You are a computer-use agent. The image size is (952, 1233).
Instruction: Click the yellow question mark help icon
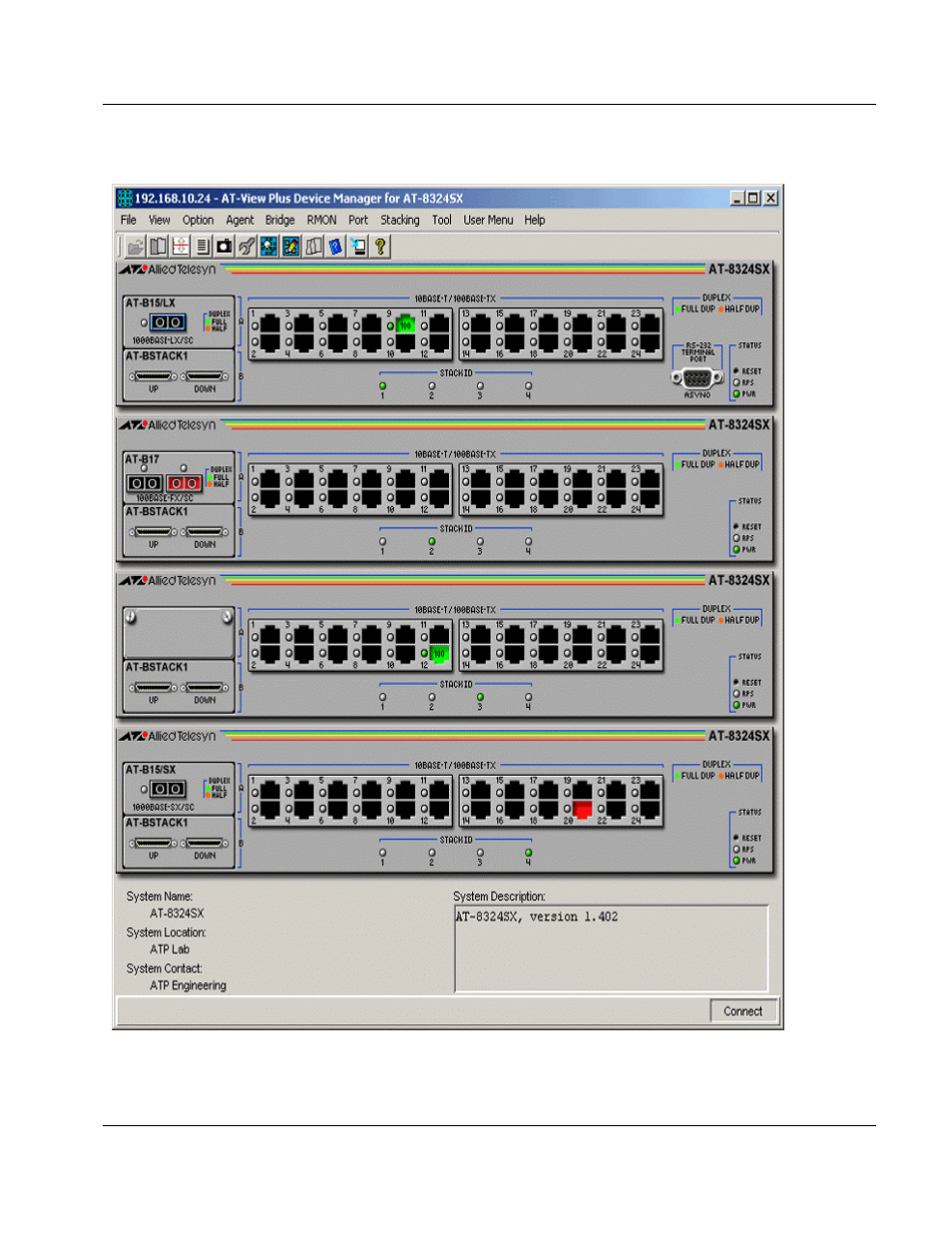click(380, 246)
